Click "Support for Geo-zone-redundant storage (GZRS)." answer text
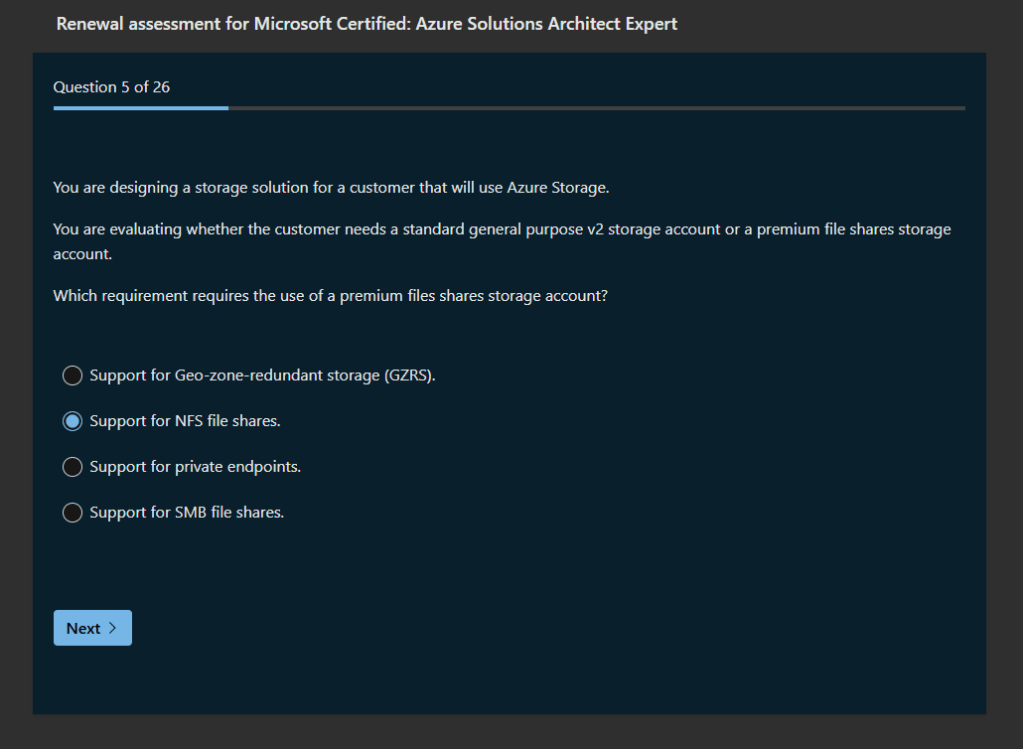Screen dimensions: 1023x749 [x=263, y=376]
